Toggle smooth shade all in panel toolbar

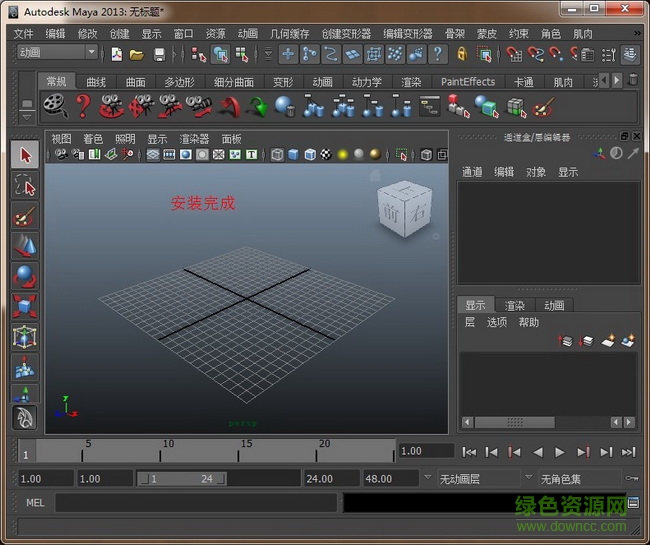click(293, 155)
